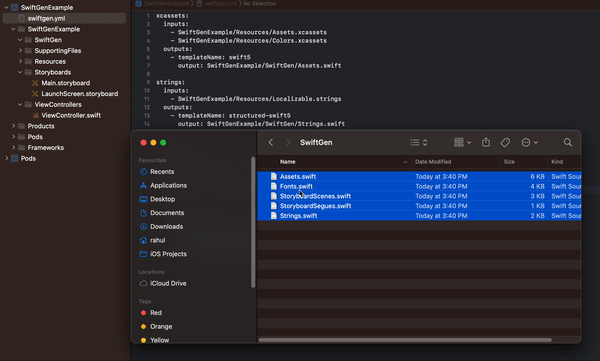Expand the Resources group
600x361 pixels.
(20, 61)
